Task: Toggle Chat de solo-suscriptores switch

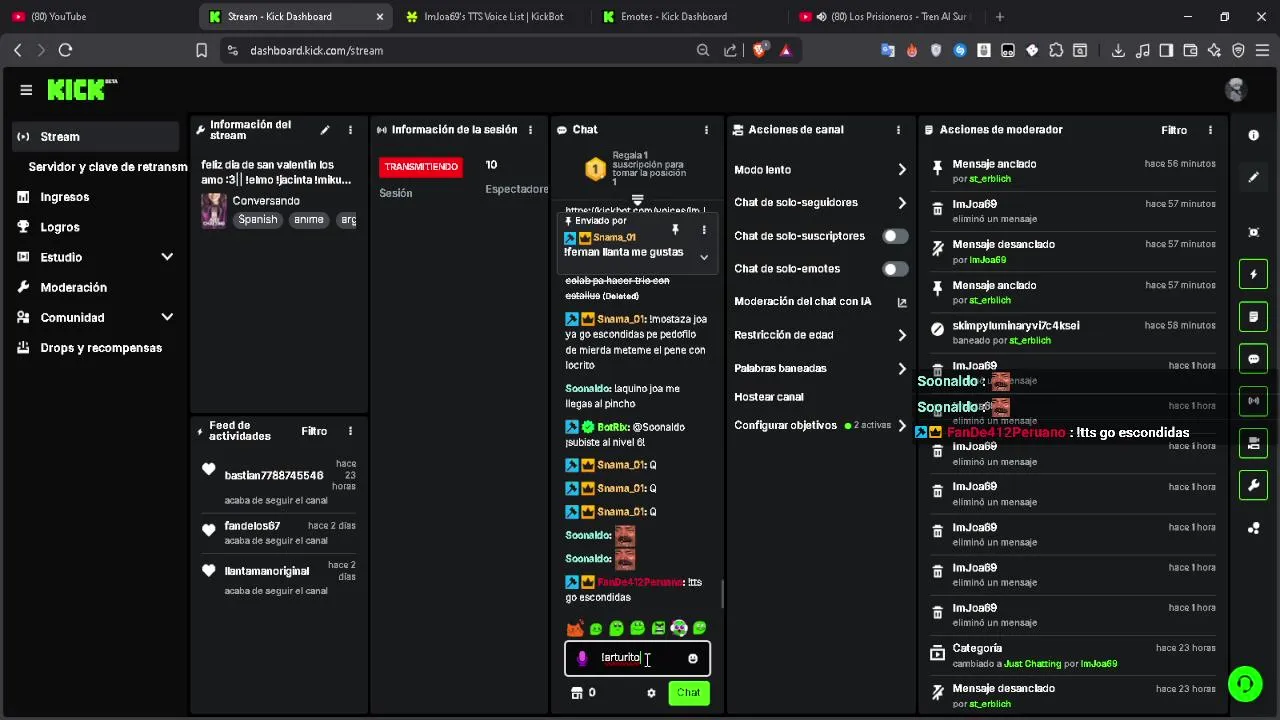Action: [895, 236]
